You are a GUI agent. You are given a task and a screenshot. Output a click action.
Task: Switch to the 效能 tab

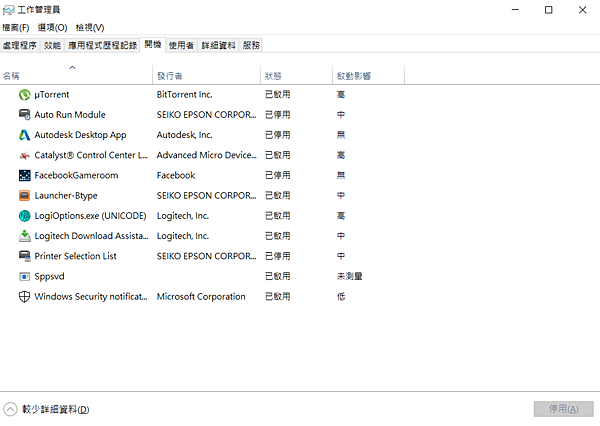point(52,46)
